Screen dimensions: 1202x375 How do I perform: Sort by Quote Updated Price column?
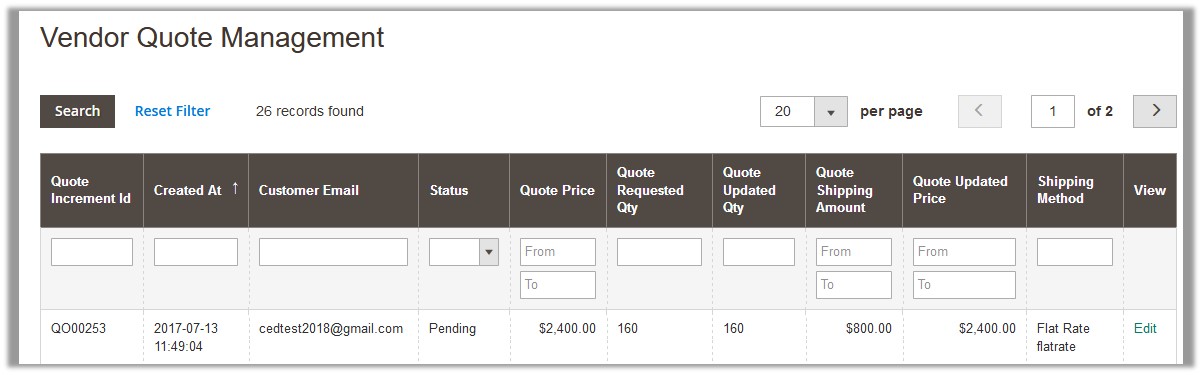click(x=964, y=190)
